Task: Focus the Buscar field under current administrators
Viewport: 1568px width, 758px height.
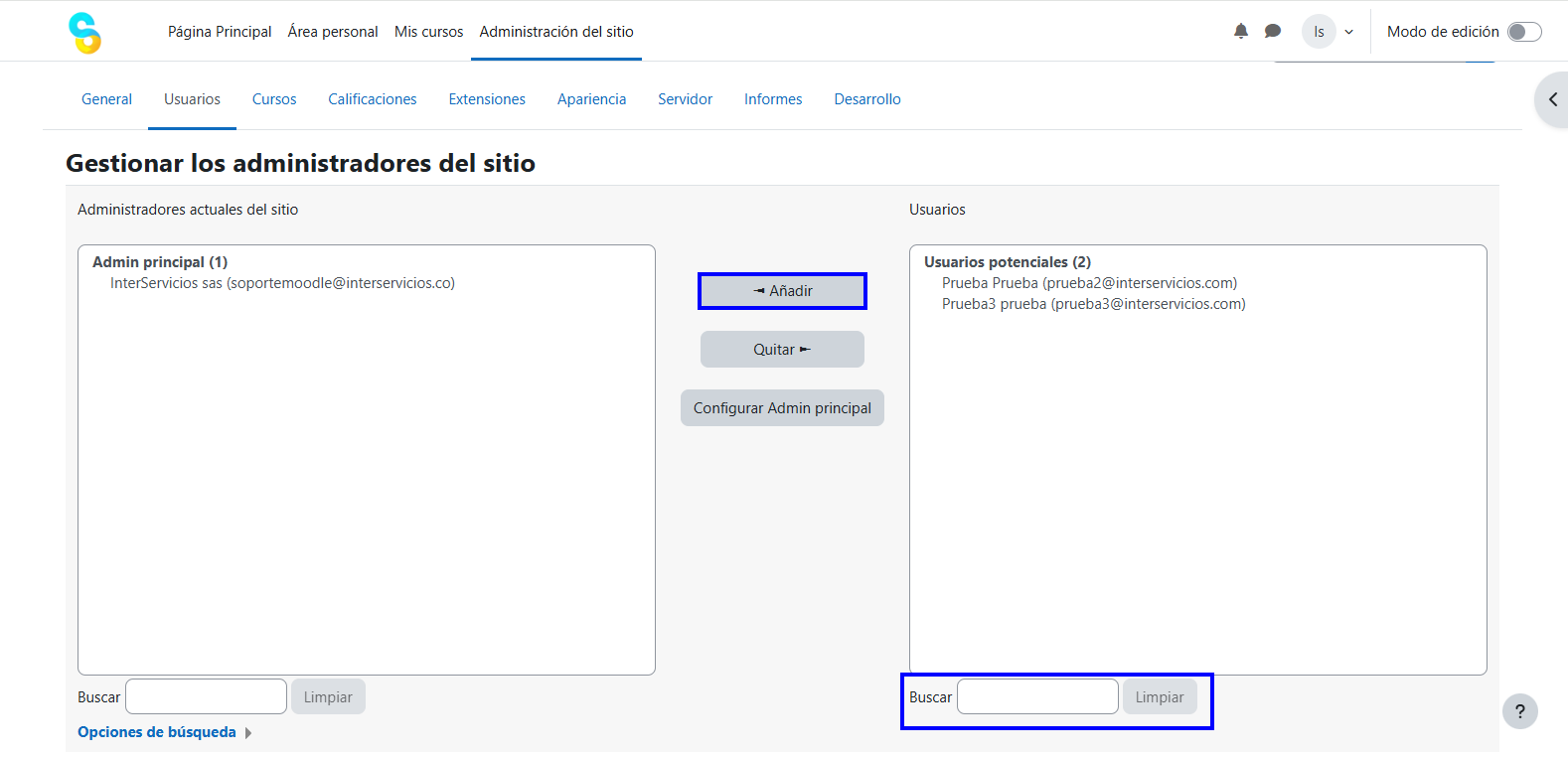Action: click(x=206, y=697)
